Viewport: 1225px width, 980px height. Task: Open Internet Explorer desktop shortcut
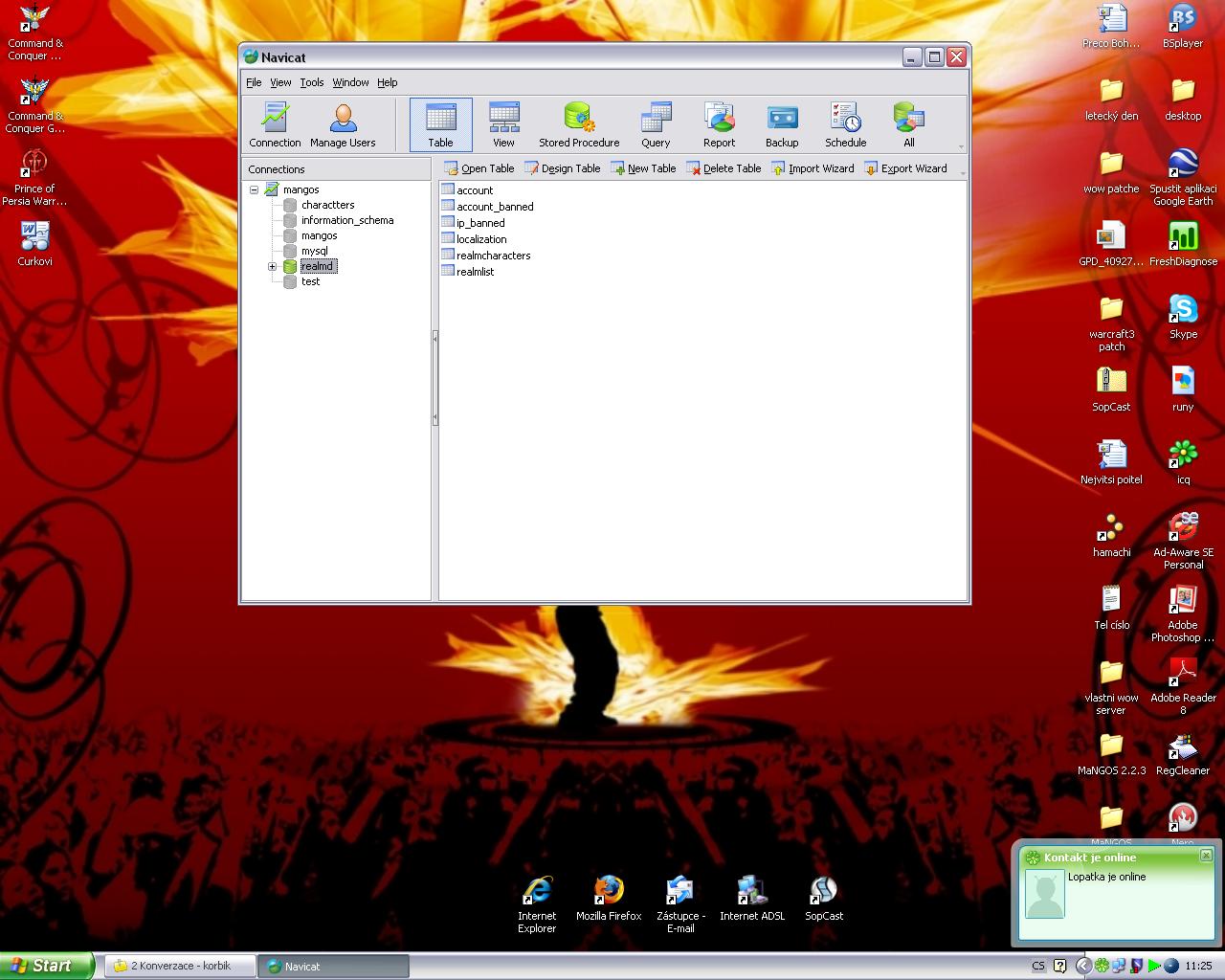pos(537,904)
